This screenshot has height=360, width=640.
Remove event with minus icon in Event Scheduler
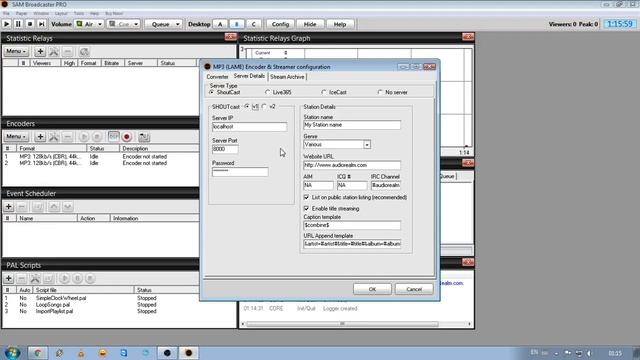click(x=22, y=207)
